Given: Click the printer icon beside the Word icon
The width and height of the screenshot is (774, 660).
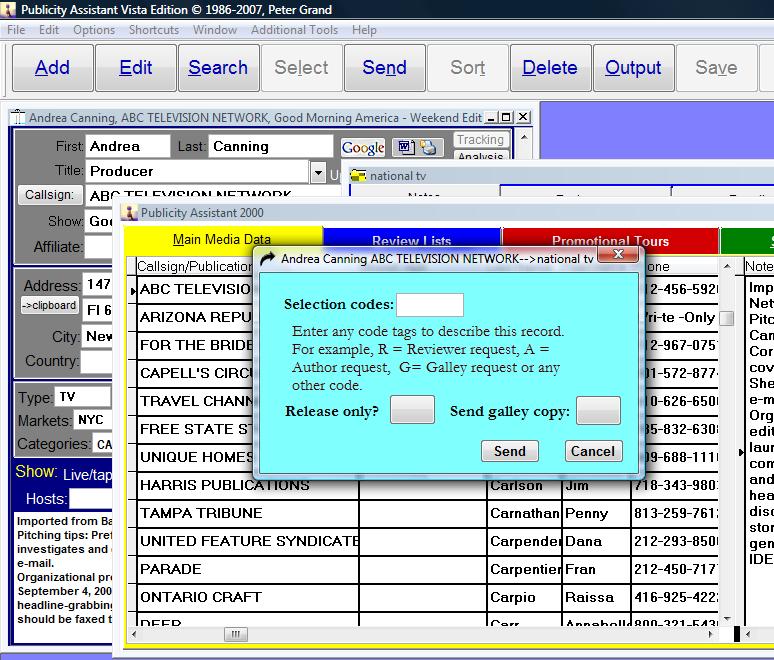Looking at the screenshot, I should coord(428,147).
